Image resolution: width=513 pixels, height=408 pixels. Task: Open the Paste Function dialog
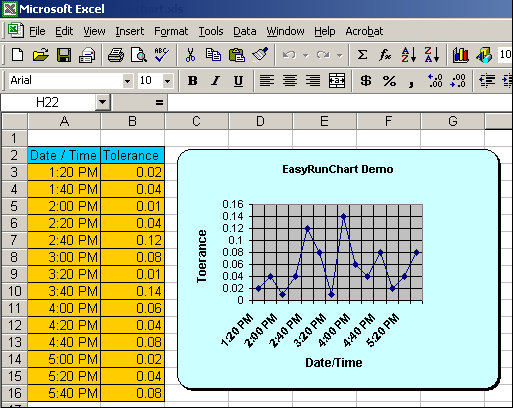click(x=385, y=55)
